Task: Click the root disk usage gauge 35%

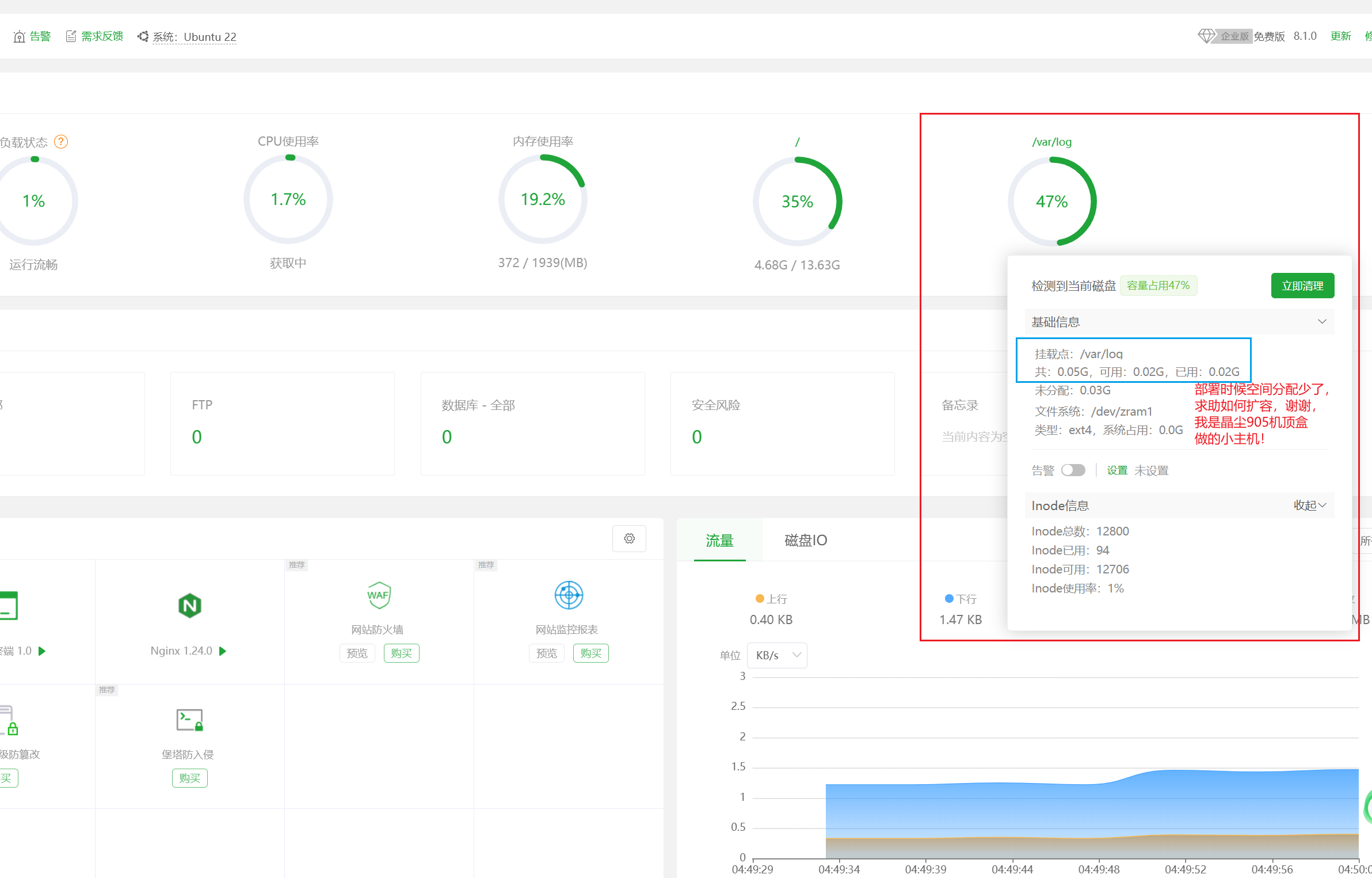Action: click(x=797, y=202)
